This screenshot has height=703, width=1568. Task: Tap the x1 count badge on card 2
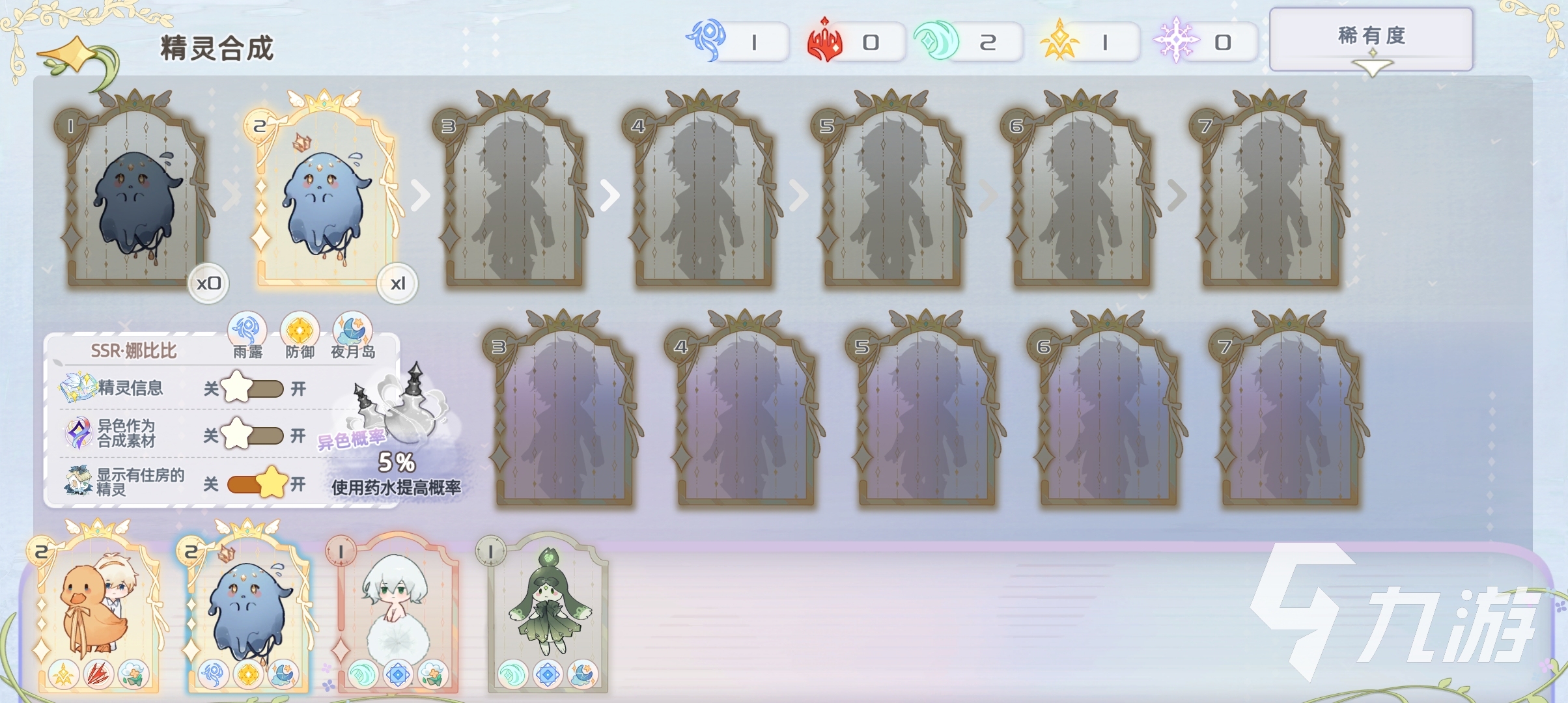397,283
